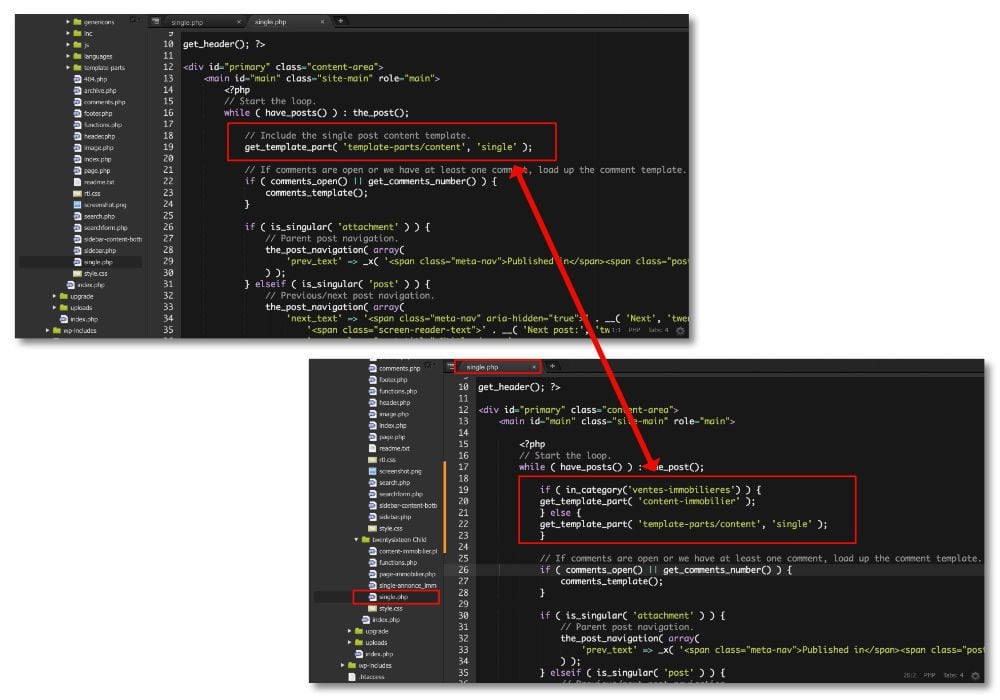This screenshot has height=700, width=1000.
Task: Click the tab list icon left of the upper tabs
Action: (155, 21)
